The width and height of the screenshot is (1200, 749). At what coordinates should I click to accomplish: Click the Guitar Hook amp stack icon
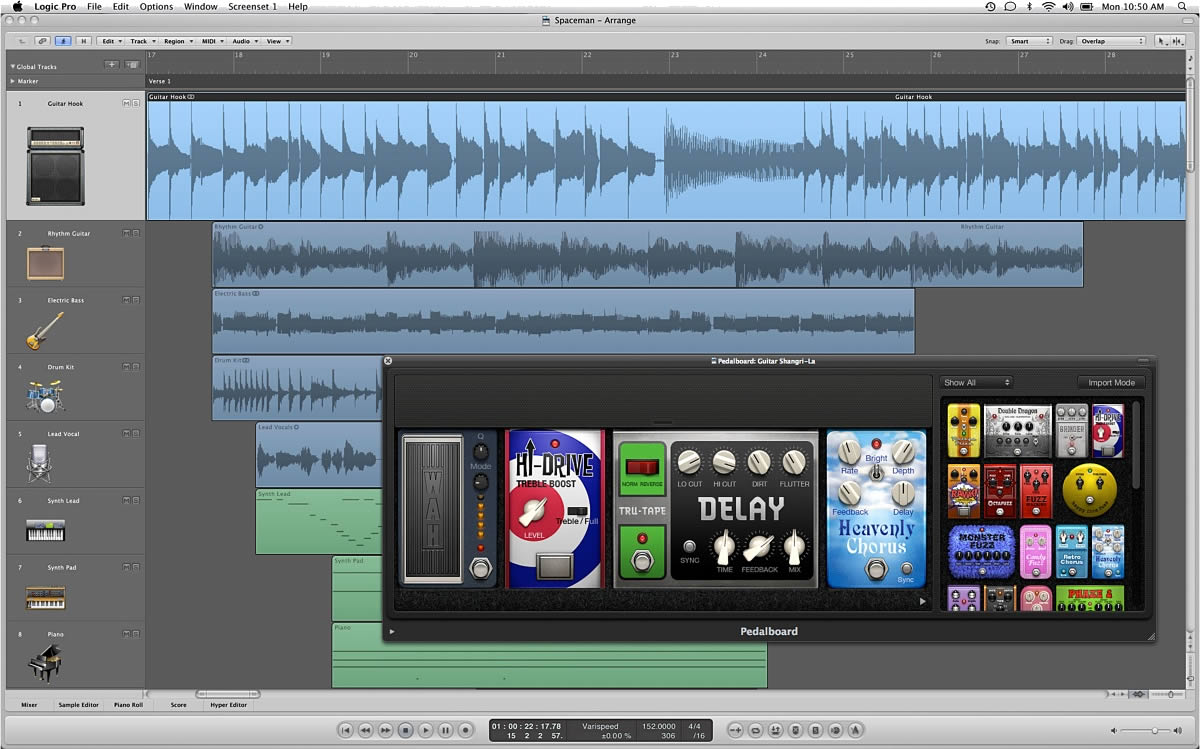[55, 165]
